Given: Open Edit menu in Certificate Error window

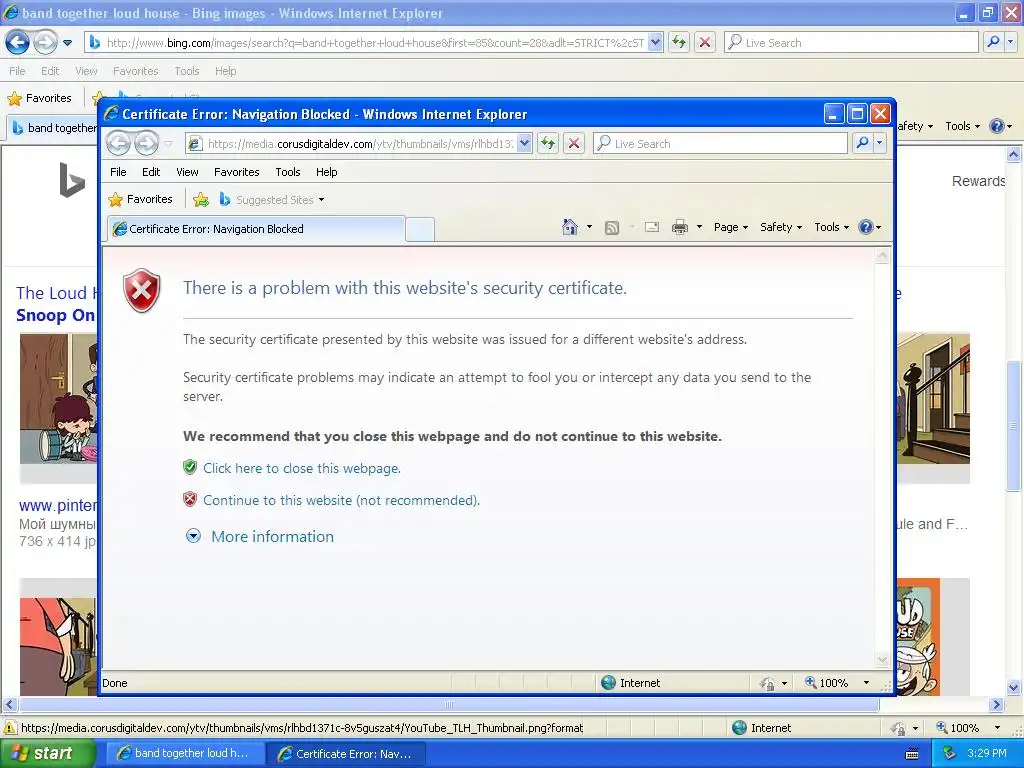Looking at the screenshot, I should click(x=151, y=172).
